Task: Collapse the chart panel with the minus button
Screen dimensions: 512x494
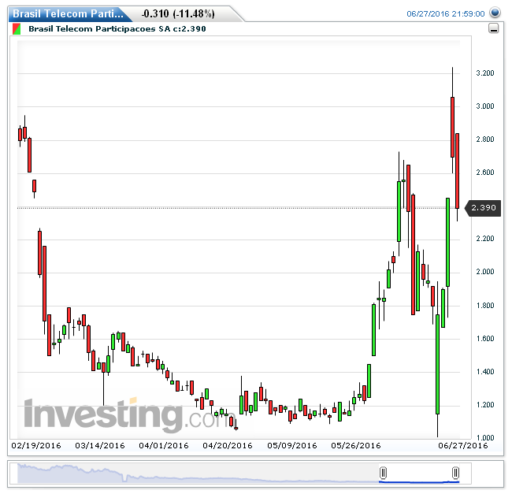Action: pyautogui.click(x=494, y=29)
